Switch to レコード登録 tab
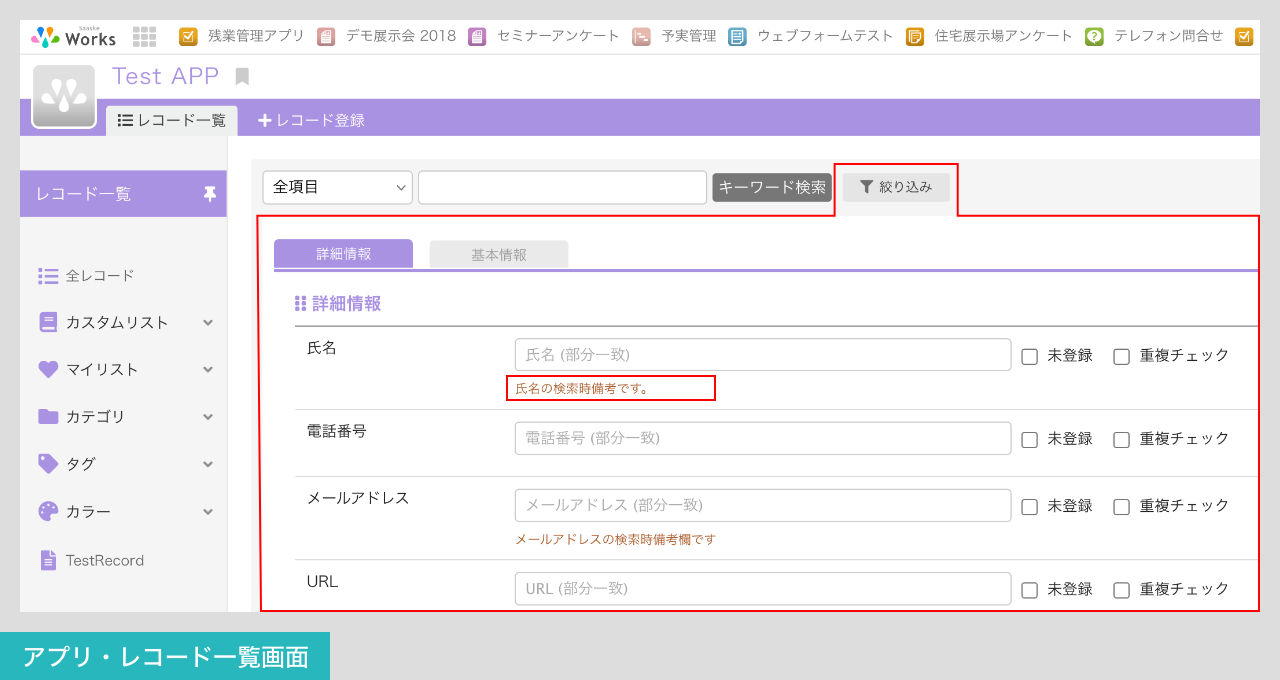Image resolution: width=1280 pixels, height=680 pixels. [311, 121]
